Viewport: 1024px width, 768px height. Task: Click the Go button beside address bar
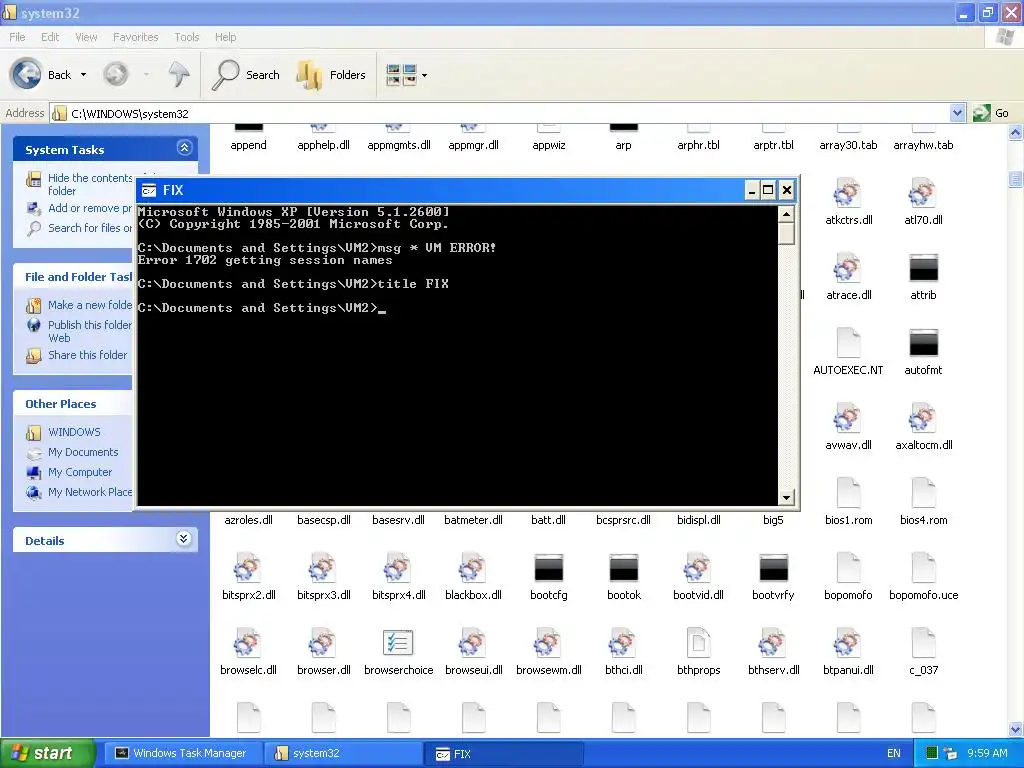pos(991,113)
